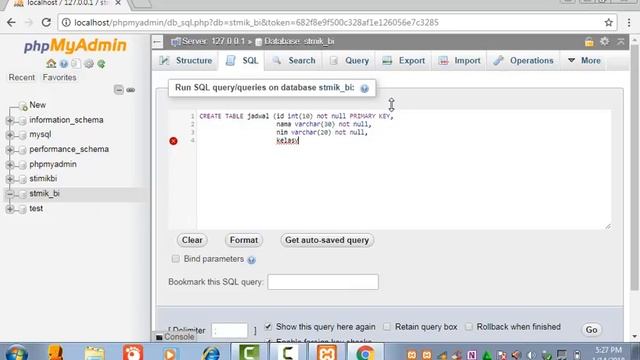Expand test database node

(x=10, y=209)
